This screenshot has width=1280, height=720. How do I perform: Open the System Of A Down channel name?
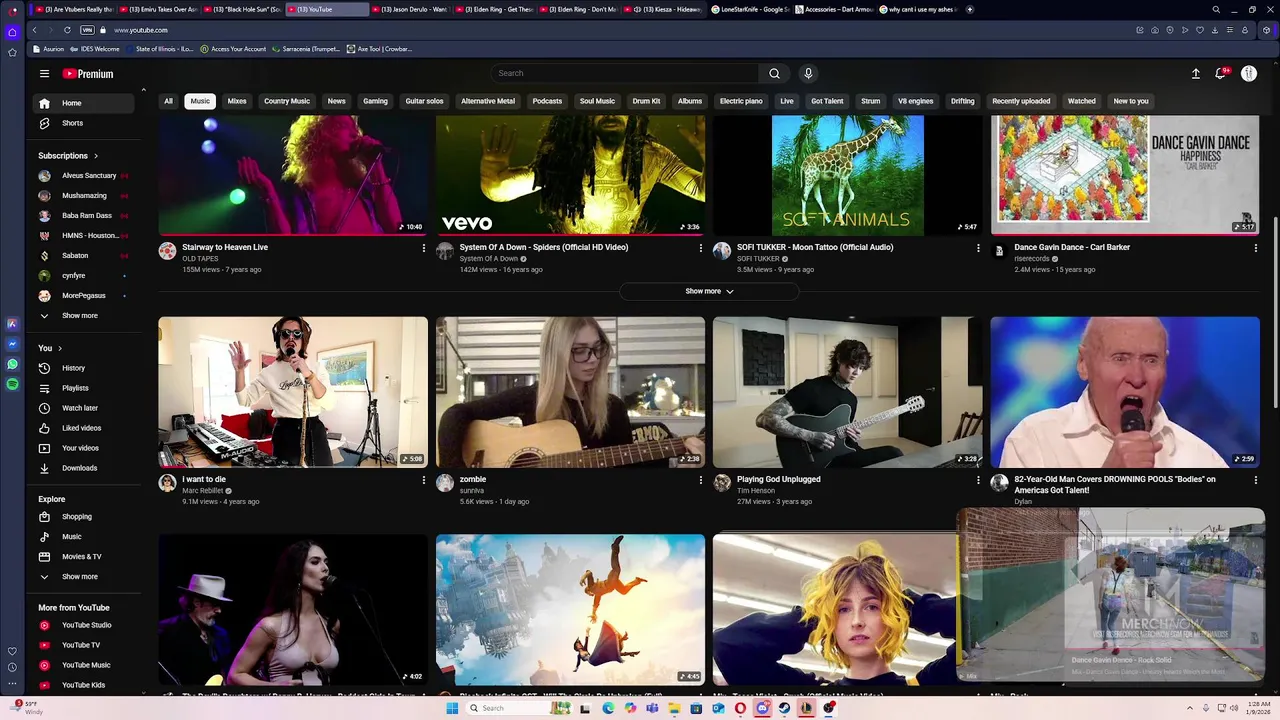tap(488, 259)
